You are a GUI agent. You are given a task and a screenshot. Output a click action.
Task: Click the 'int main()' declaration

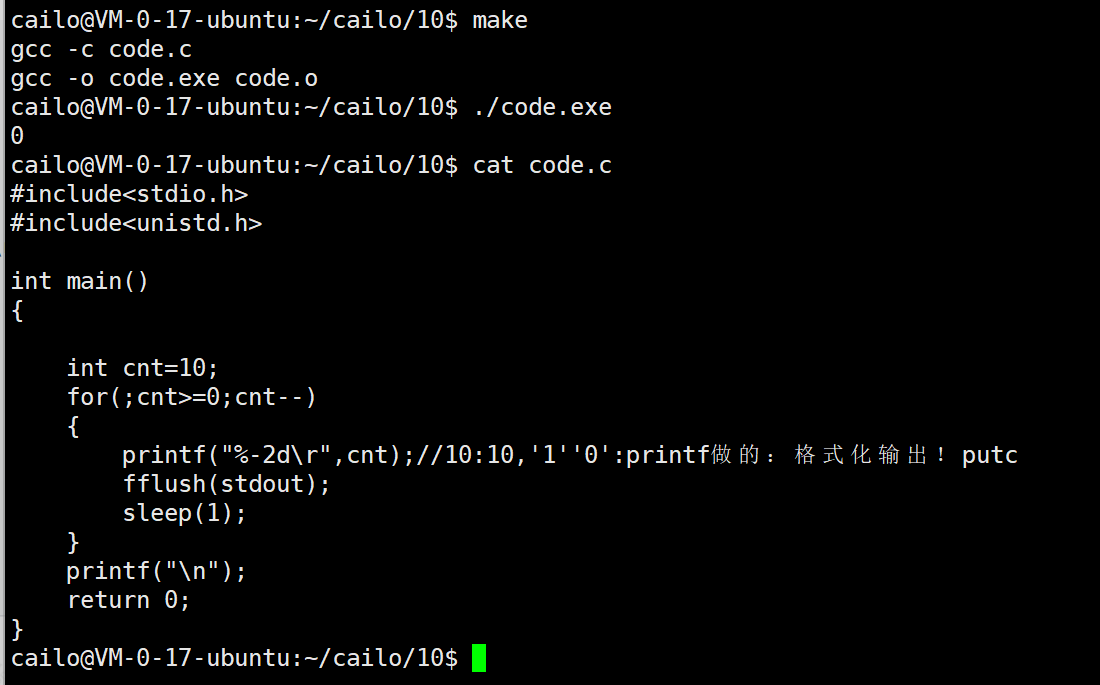pos(79,281)
